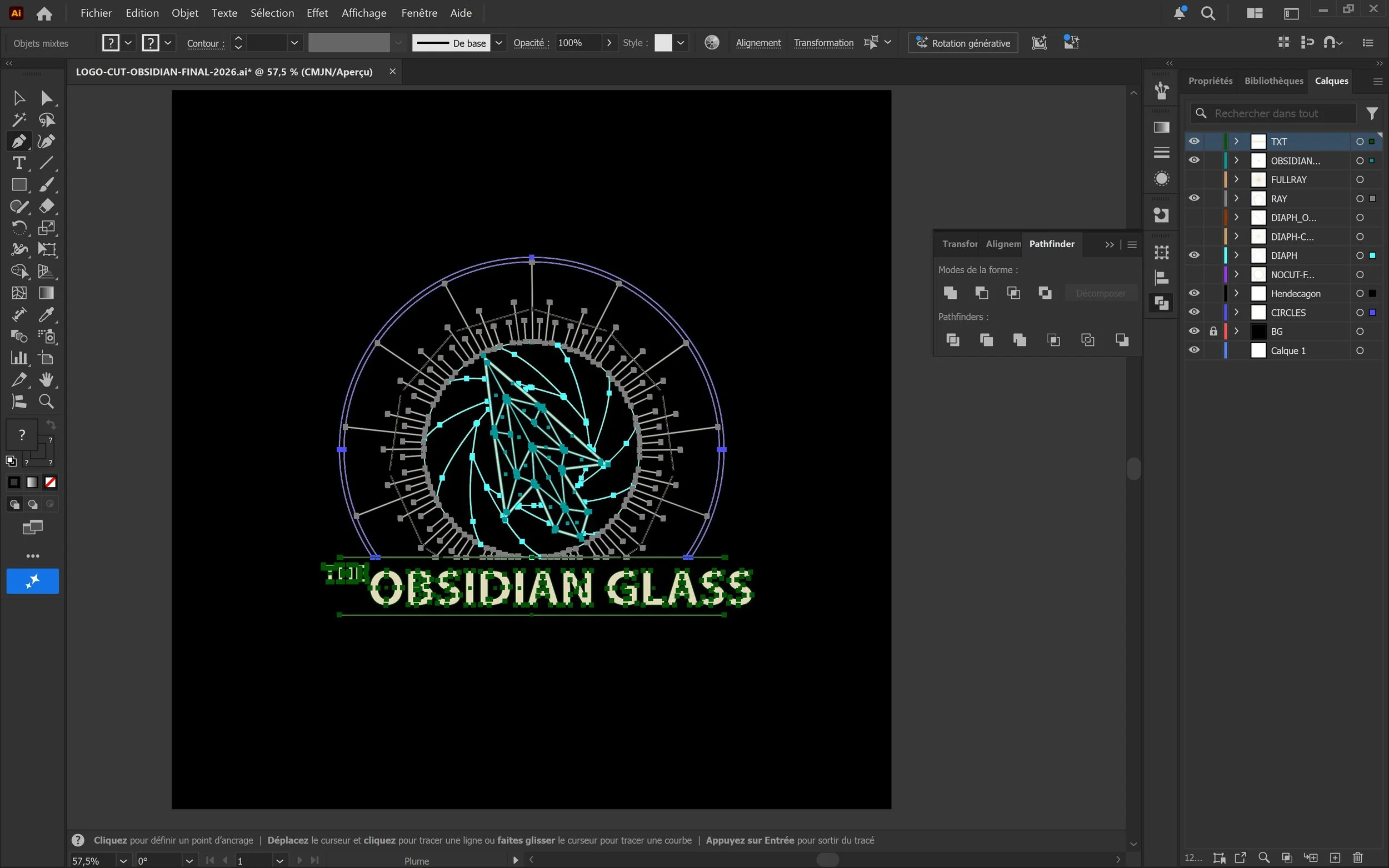Show the hidden FULLRAY layer

pos(1194,180)
